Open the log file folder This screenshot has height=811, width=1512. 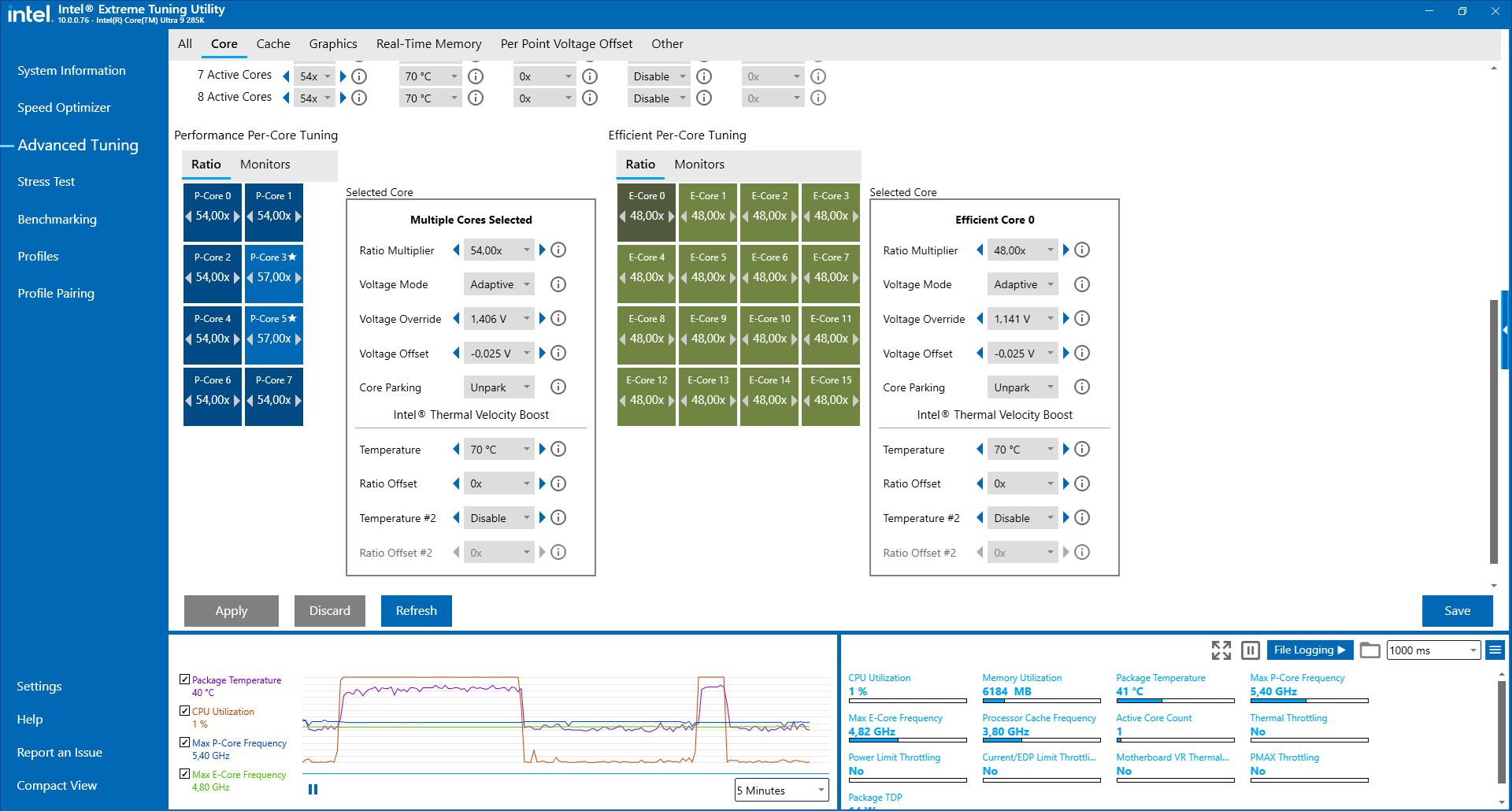click(x=1370, y=650)
